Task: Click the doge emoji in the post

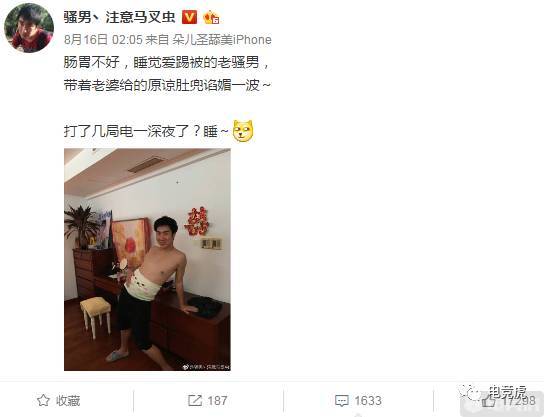Action: (x=243, y=131)
